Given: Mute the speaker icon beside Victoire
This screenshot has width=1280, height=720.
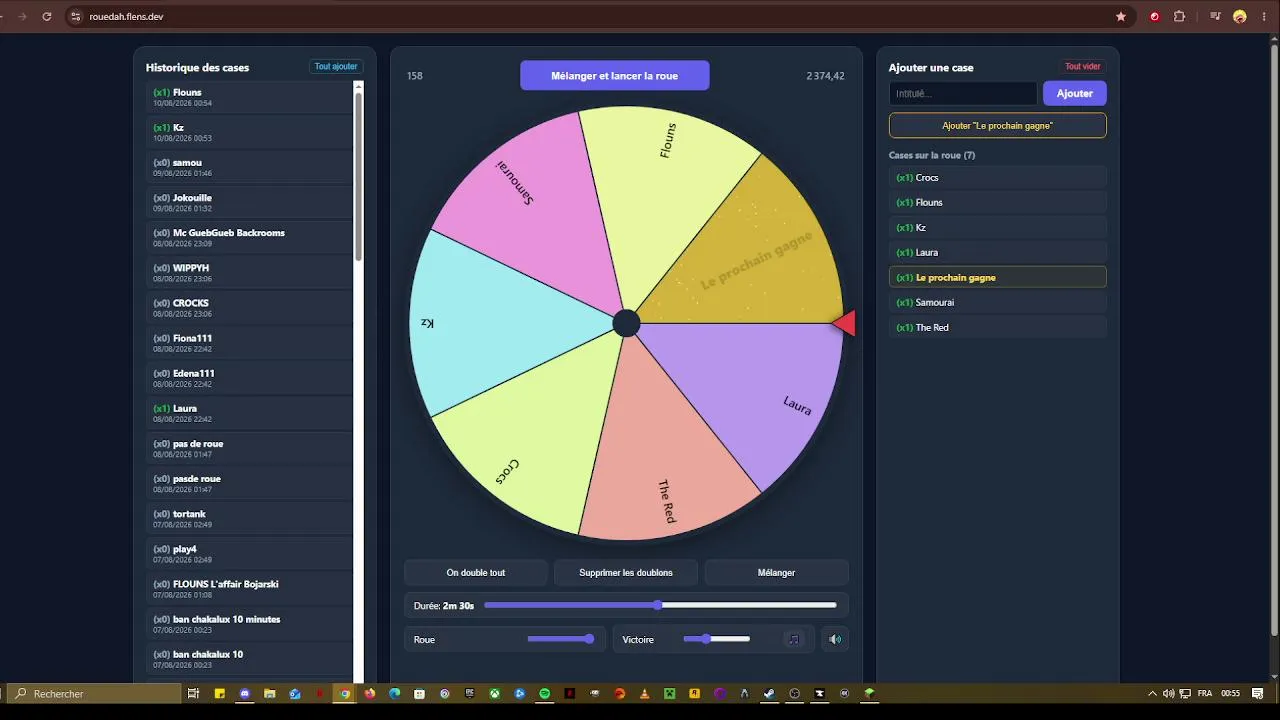Looking at the screenshot, I should pos(835,639).
